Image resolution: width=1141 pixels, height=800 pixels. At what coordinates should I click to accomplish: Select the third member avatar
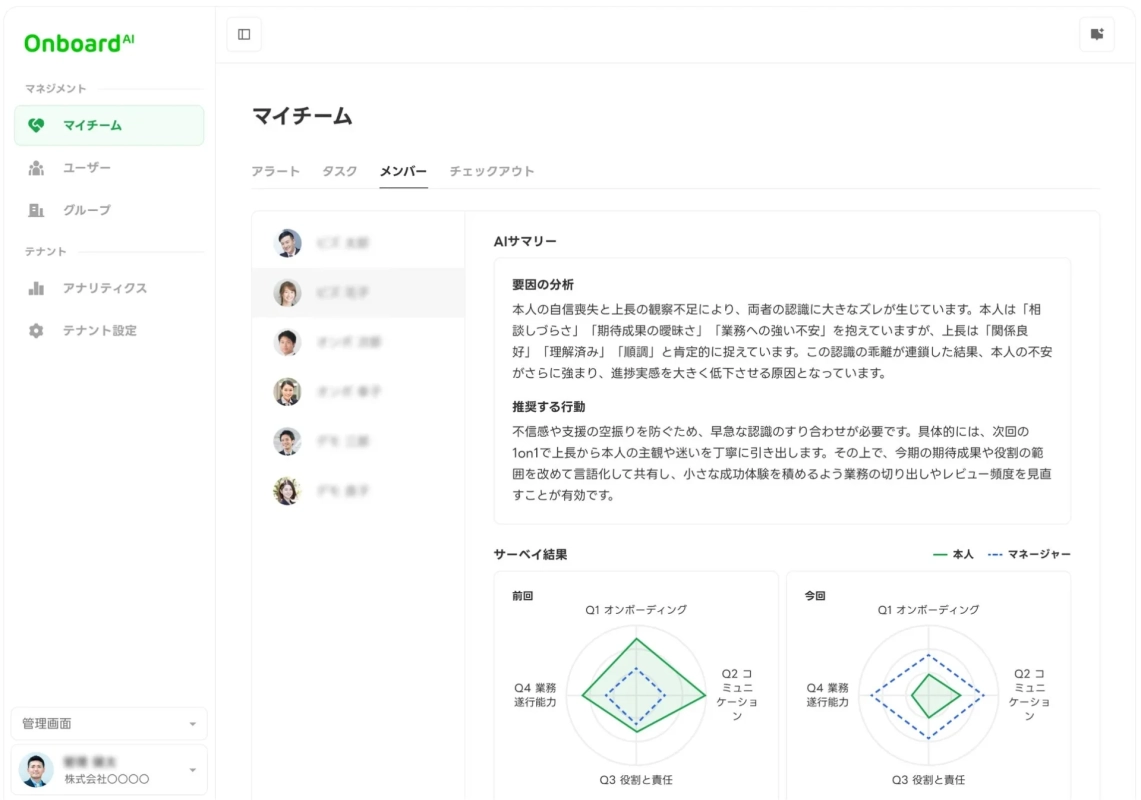click(287, 342)
